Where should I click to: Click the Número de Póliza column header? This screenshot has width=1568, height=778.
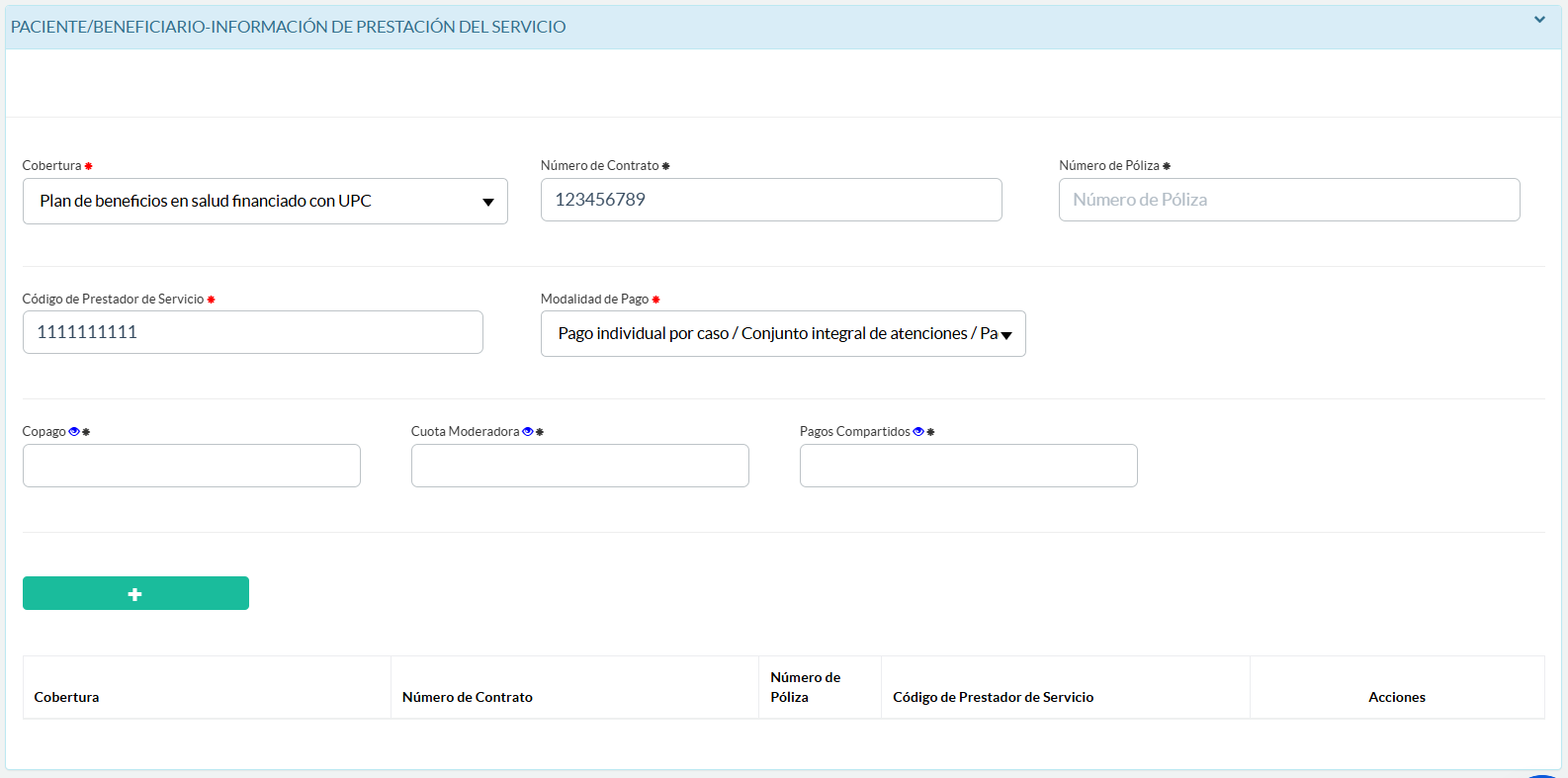tap(805, 687)
